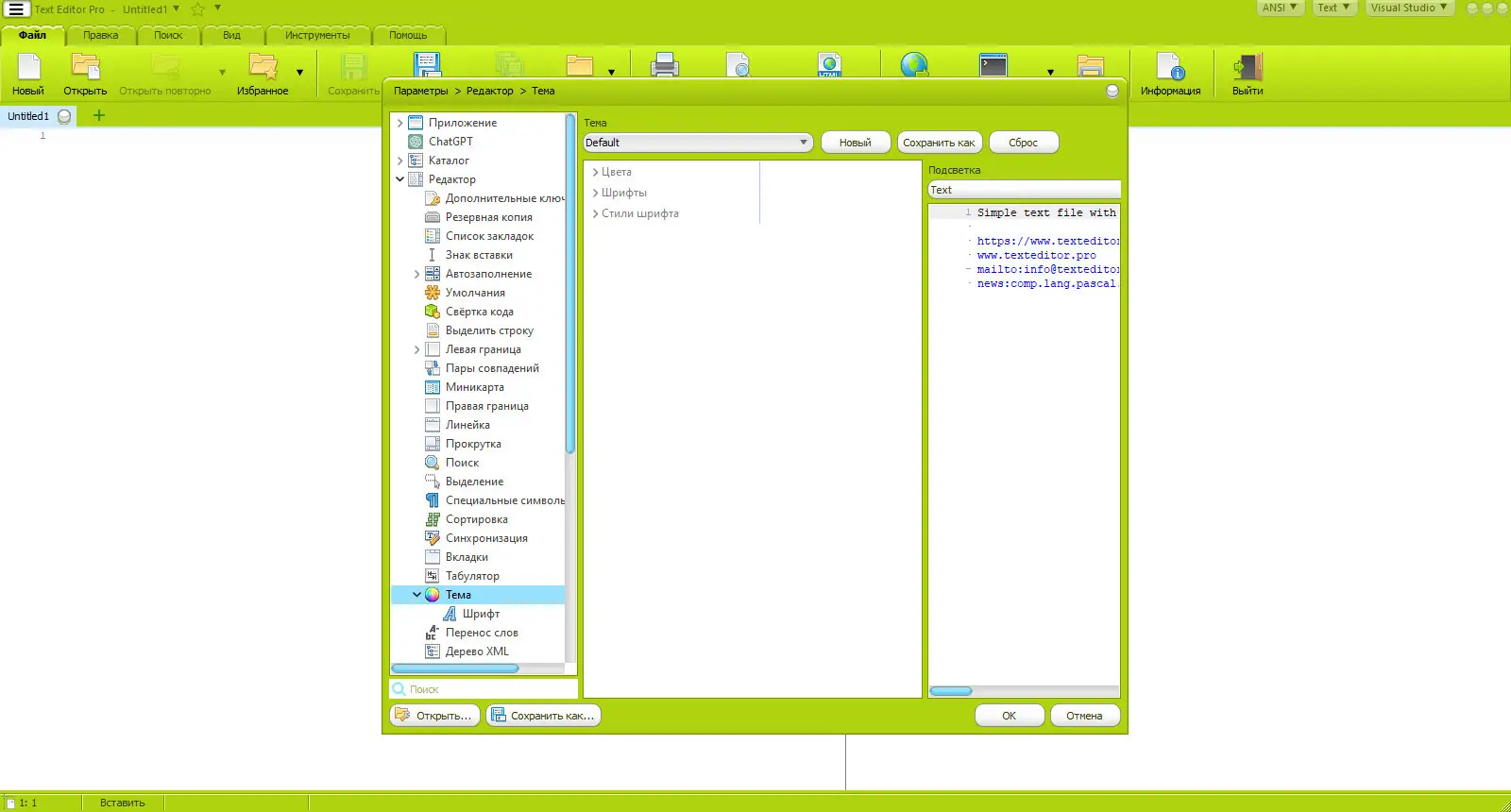The height and width of the screenshot is (812, 1511).
Task: Expand the Стили шрифта section
Action: [595, 213]
